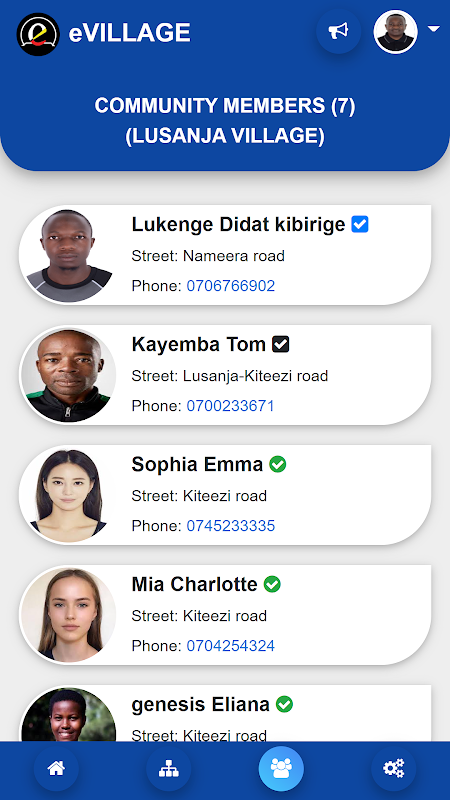Click the verified badge next to genesis Eliana
Screen dimensions: 450x800
pyautogui.click(x=284, y=705)
